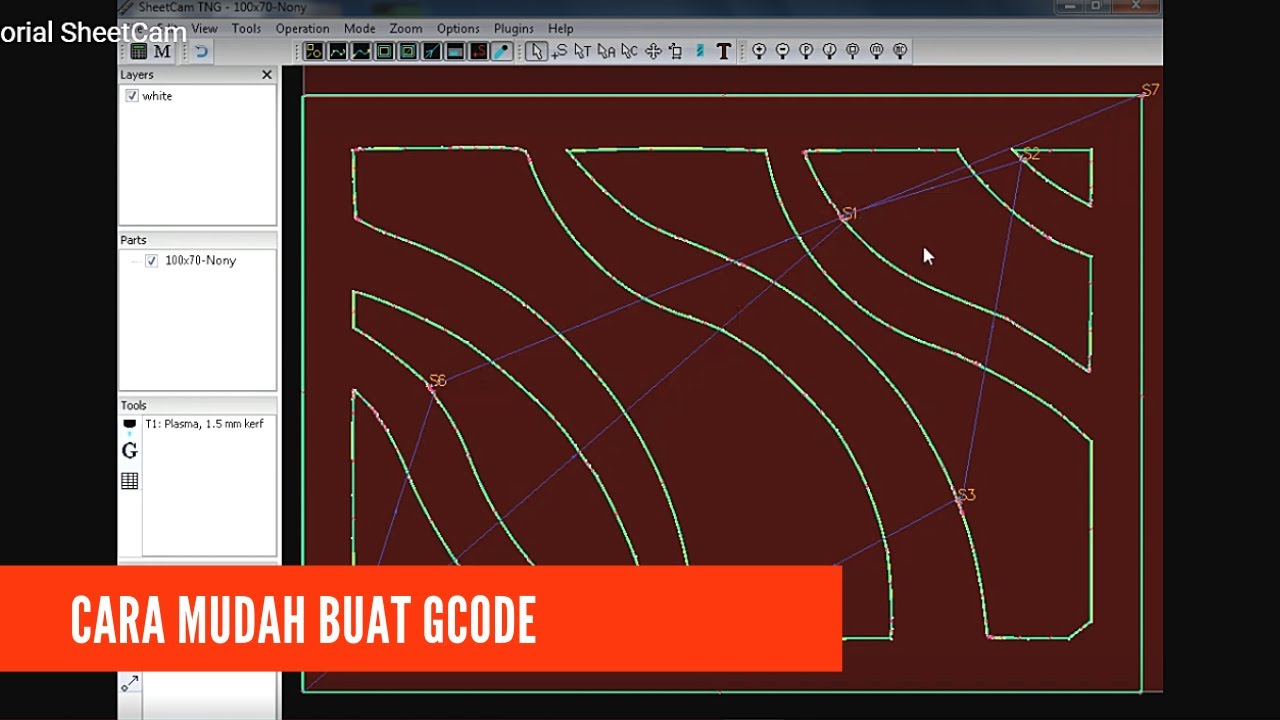Open the Plugins menu
Screen dimensions: 1280x720
coord(514,28)
